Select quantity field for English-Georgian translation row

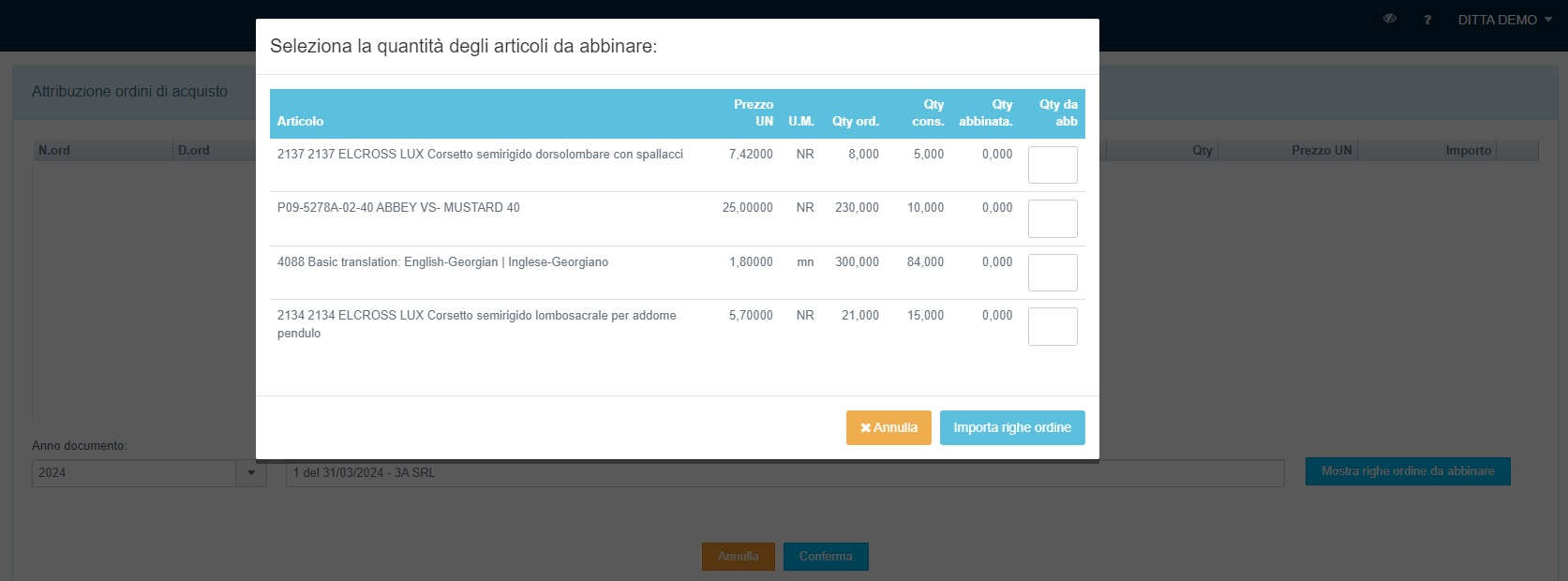point(1052,273)
